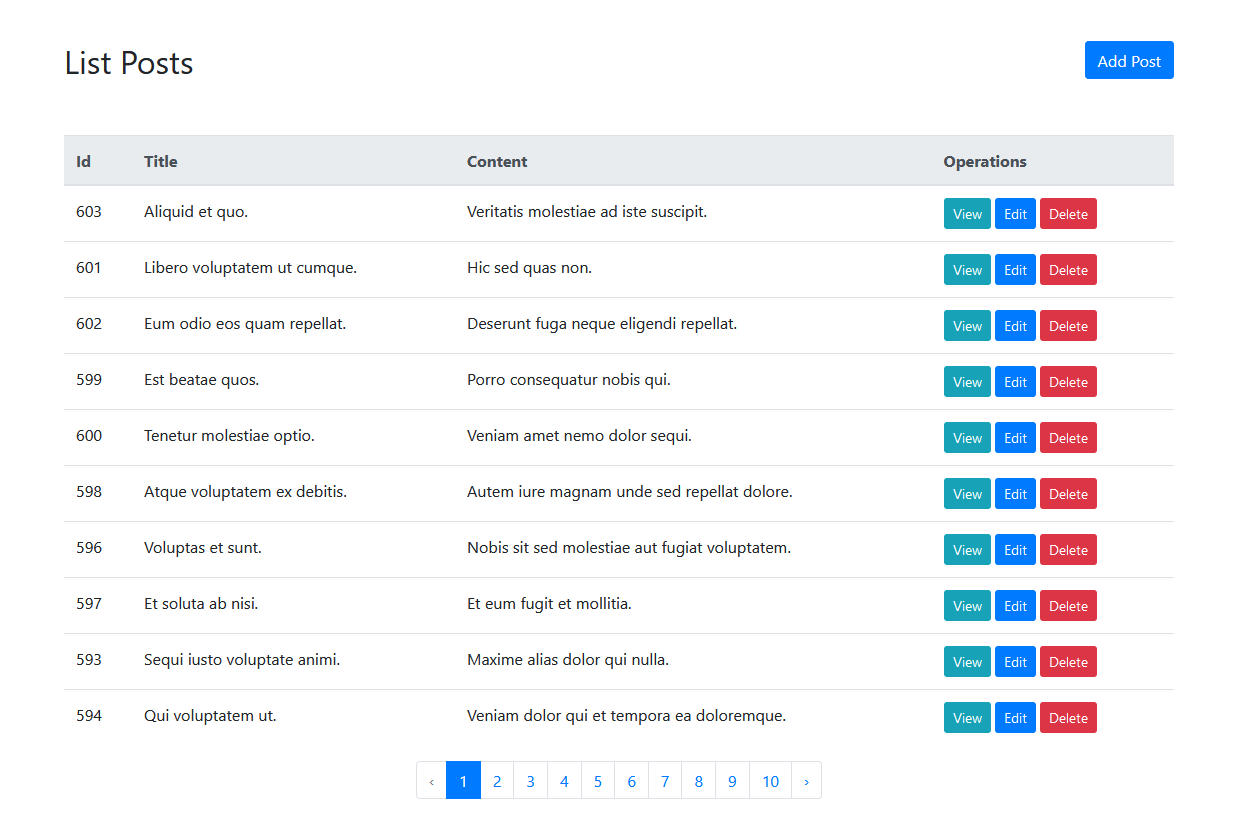Select page 7 in the pagination bar
The width and height of the screenshot is (1239, 825).
(x=665, y=781)
